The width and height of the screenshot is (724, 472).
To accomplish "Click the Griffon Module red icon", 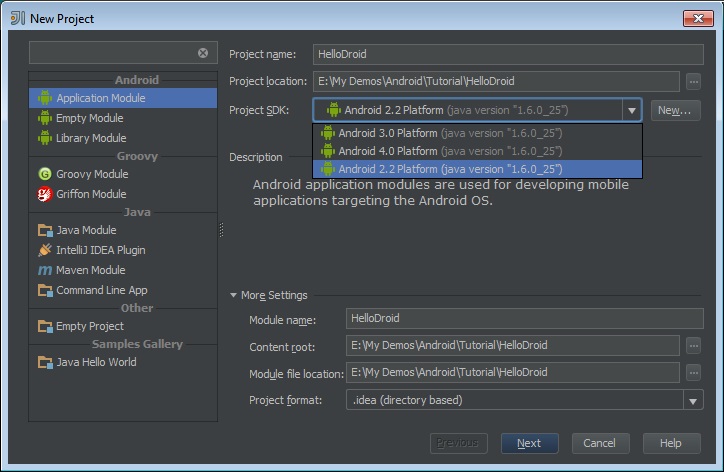I will 45,194.
